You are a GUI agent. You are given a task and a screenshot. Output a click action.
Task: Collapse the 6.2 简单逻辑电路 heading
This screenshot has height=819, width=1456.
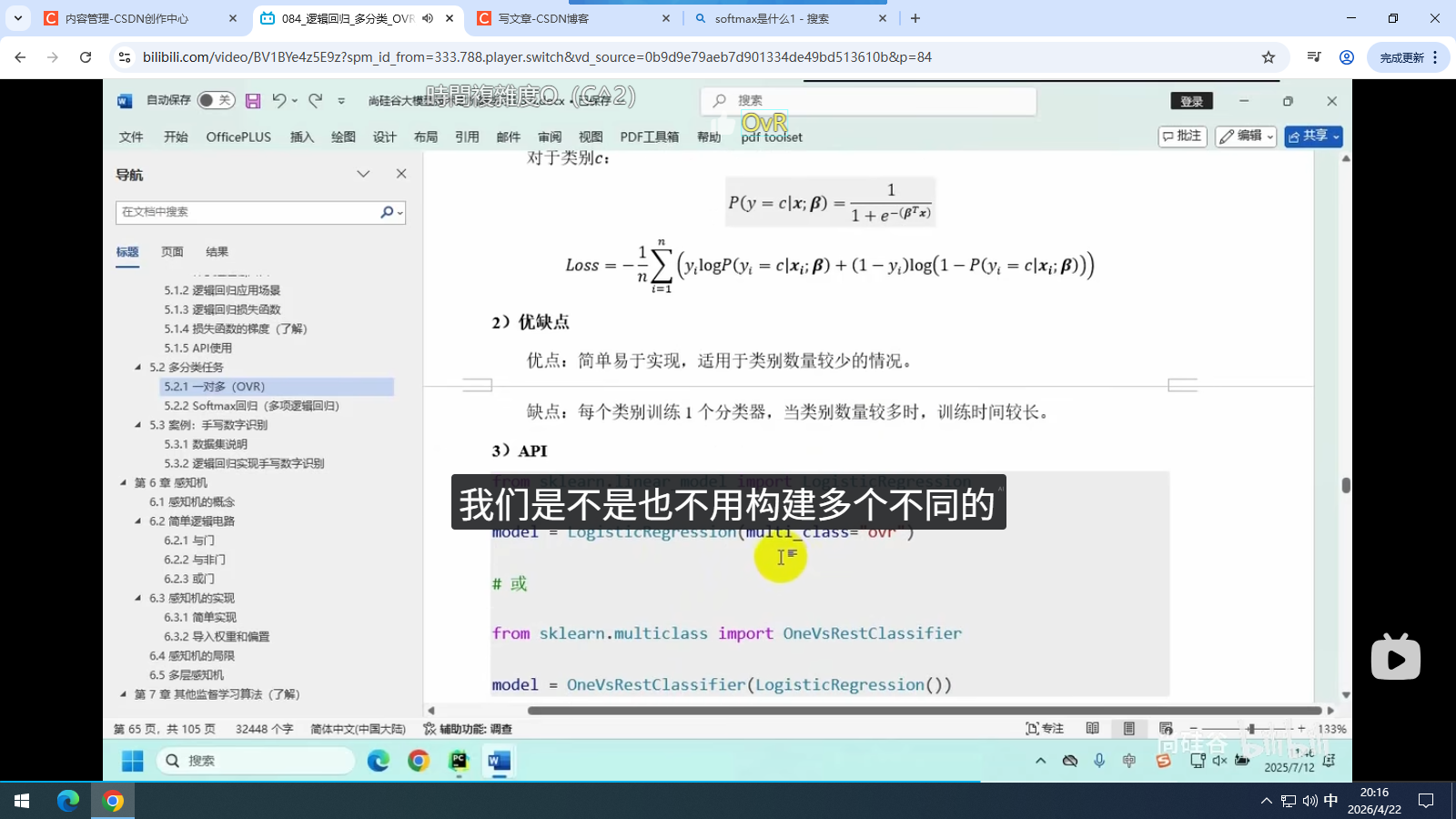(138, 521)
